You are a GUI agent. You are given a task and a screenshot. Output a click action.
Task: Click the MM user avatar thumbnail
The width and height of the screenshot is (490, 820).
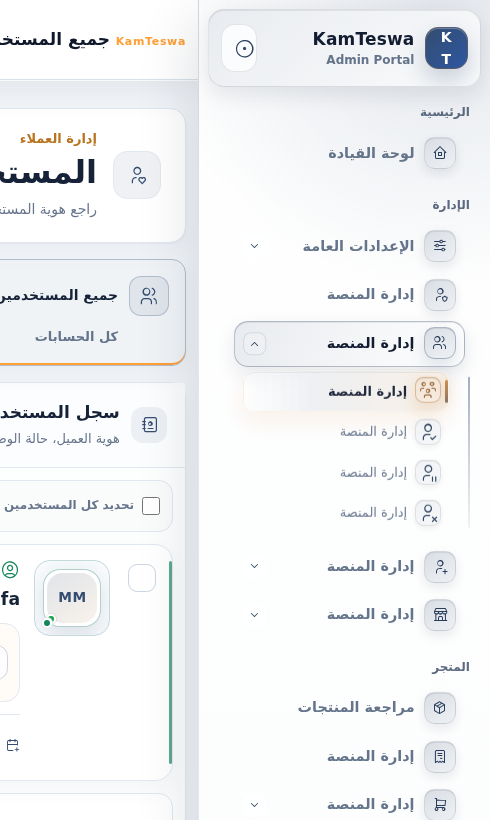click(x=72, y=598)
